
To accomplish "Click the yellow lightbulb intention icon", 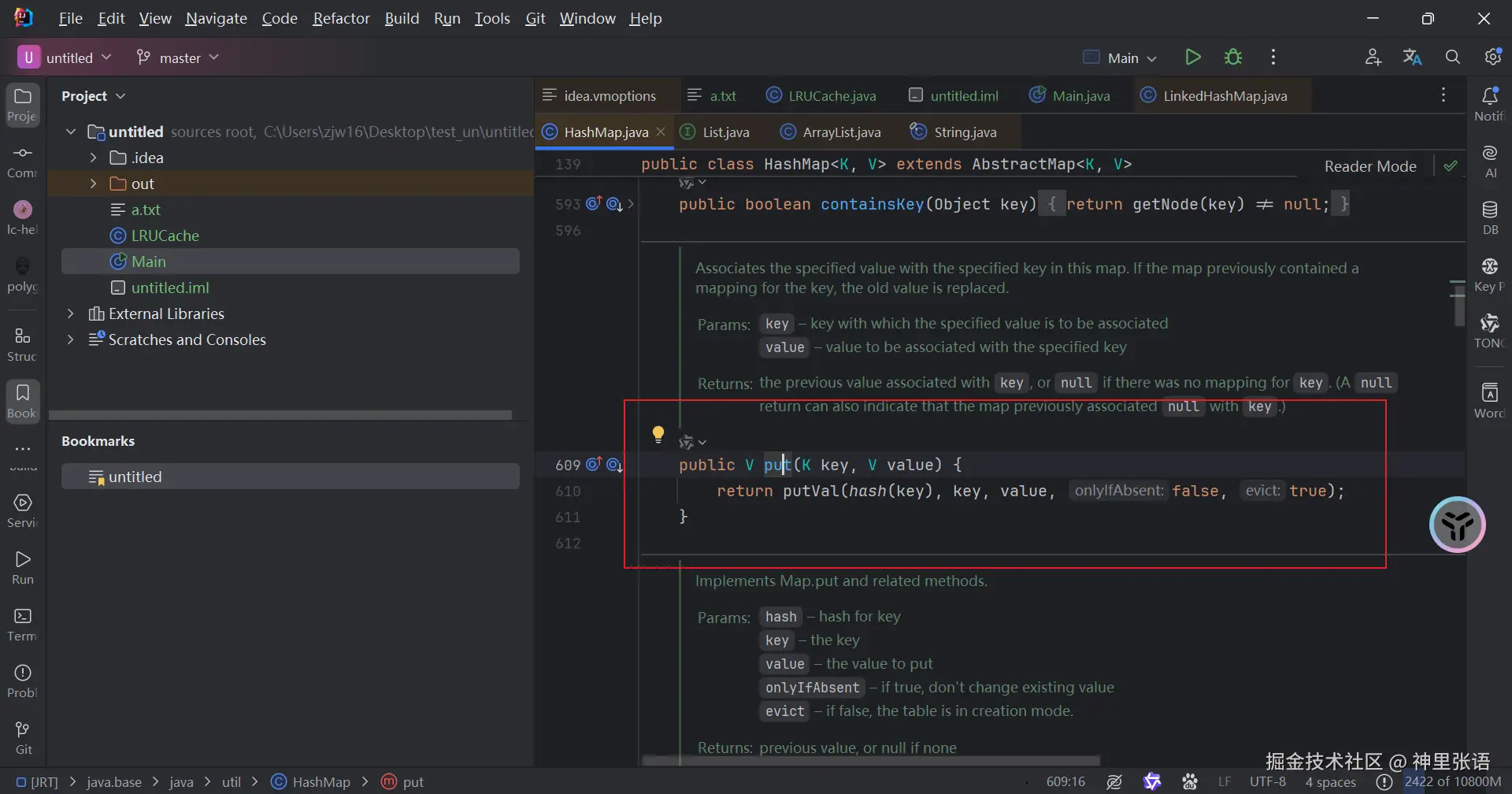I will [x=658, y=434].
